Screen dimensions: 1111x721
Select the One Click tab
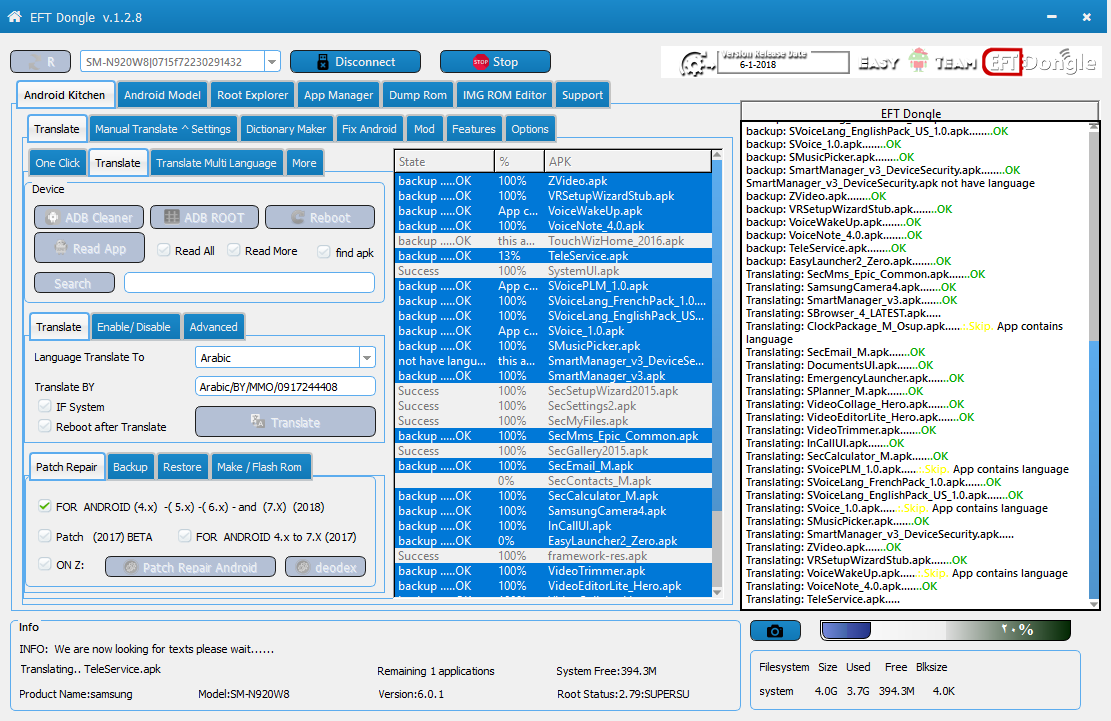tap(57, 163)
